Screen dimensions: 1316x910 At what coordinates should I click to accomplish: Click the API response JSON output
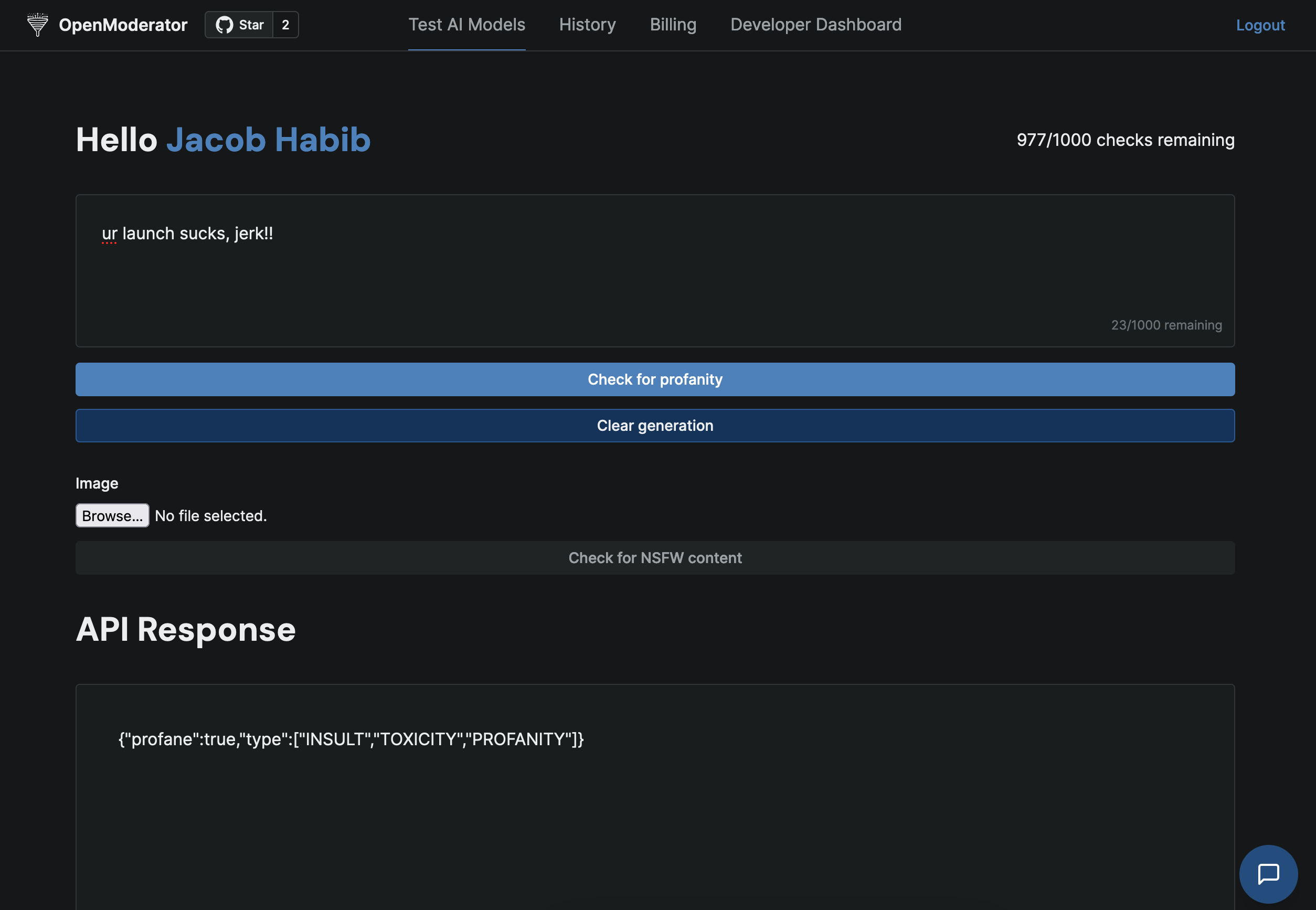pos(351,739)
